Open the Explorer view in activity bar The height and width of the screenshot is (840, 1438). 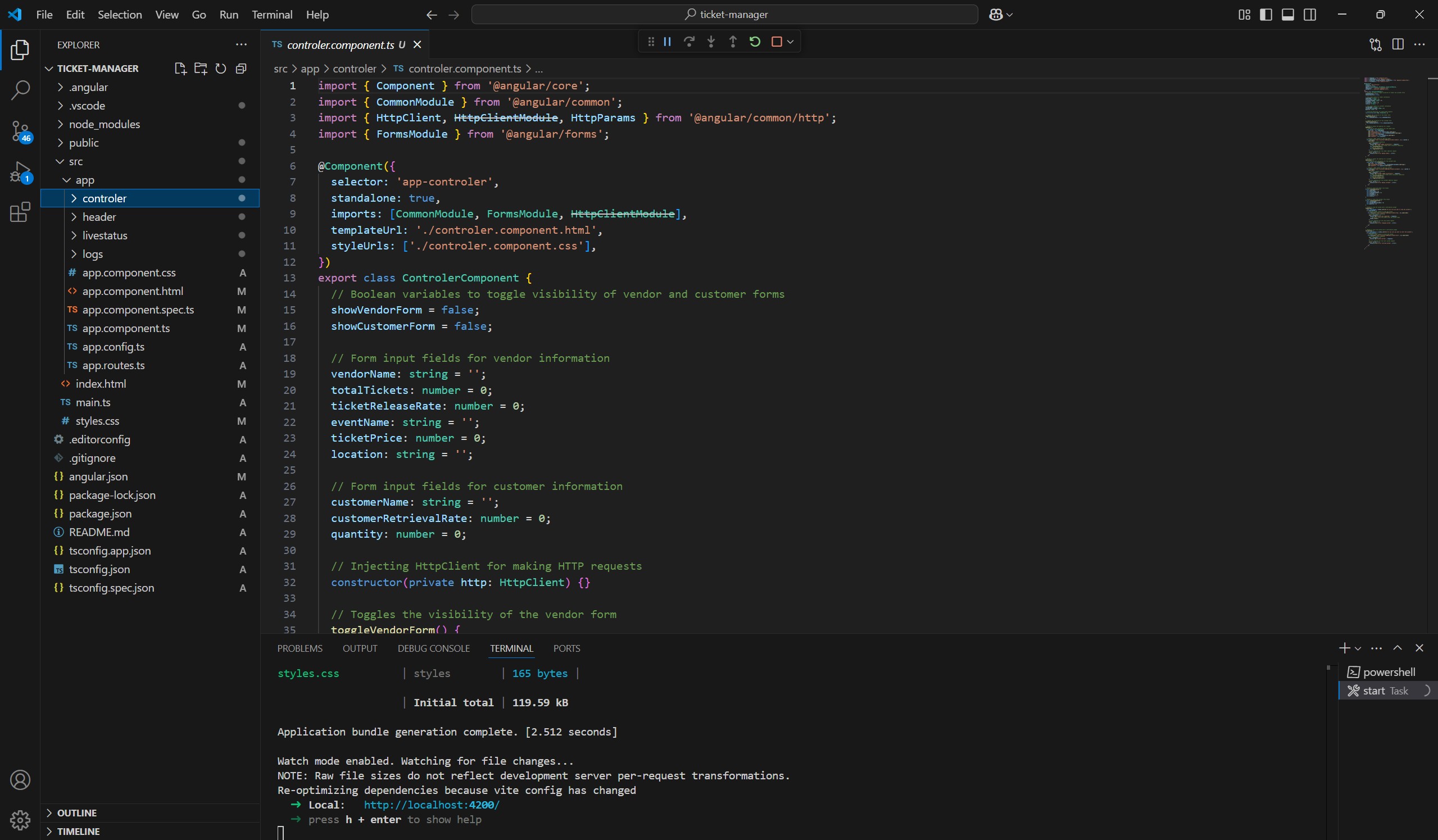(x=20, y=50)
